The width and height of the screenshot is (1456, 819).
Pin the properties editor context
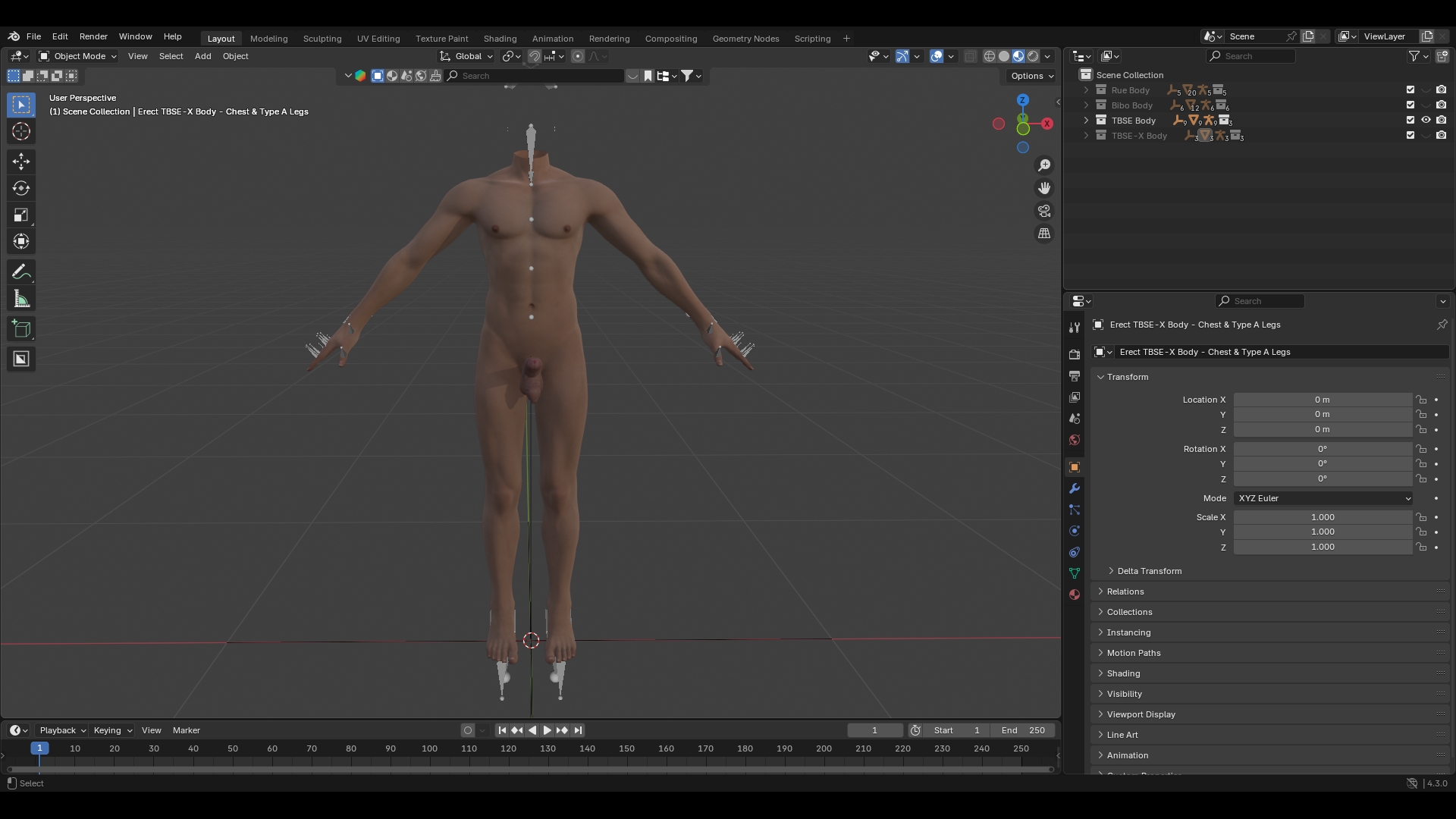pyautogui.click(x=1442, y=325)
